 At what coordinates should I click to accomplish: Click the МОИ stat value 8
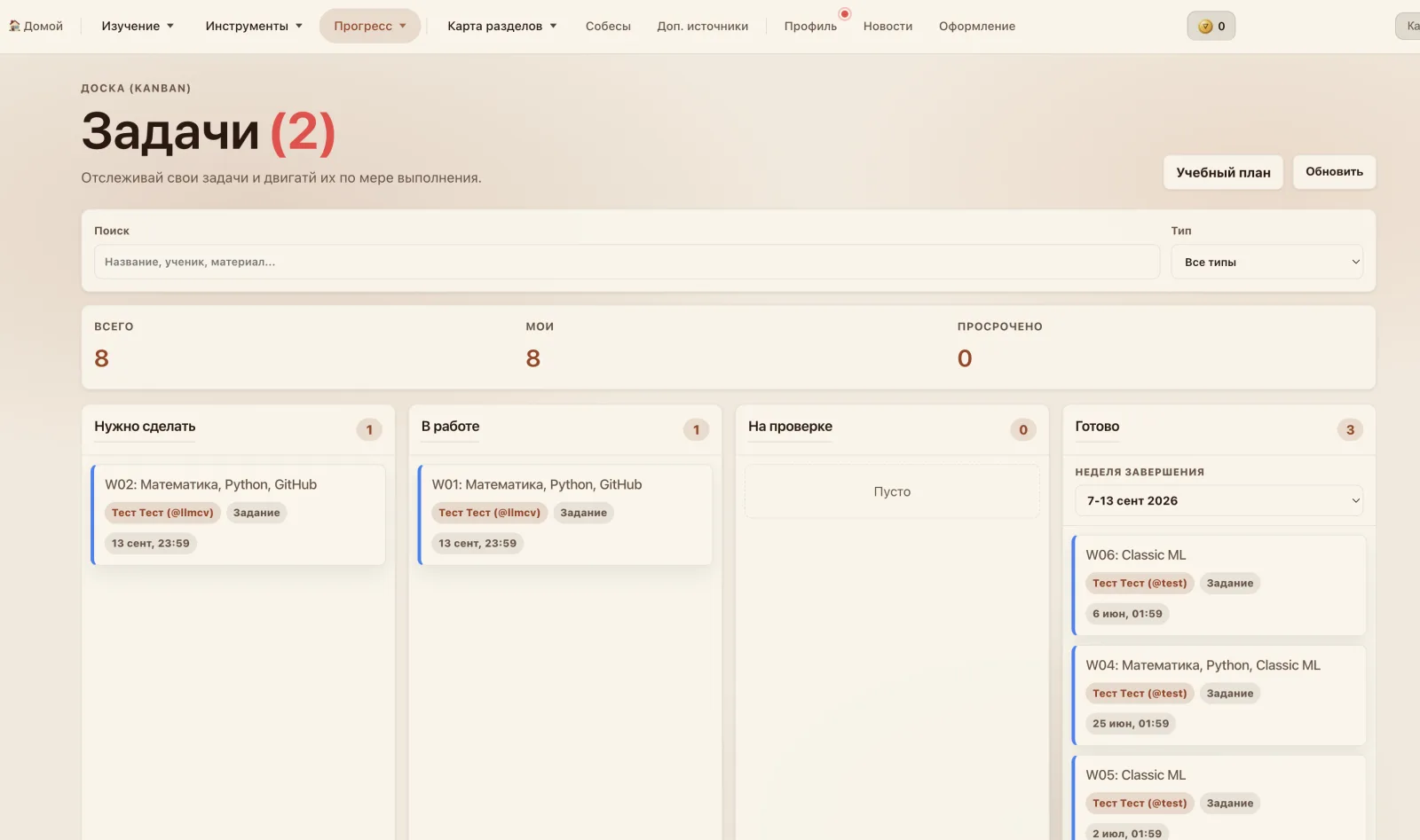click(x=532, y=358)
